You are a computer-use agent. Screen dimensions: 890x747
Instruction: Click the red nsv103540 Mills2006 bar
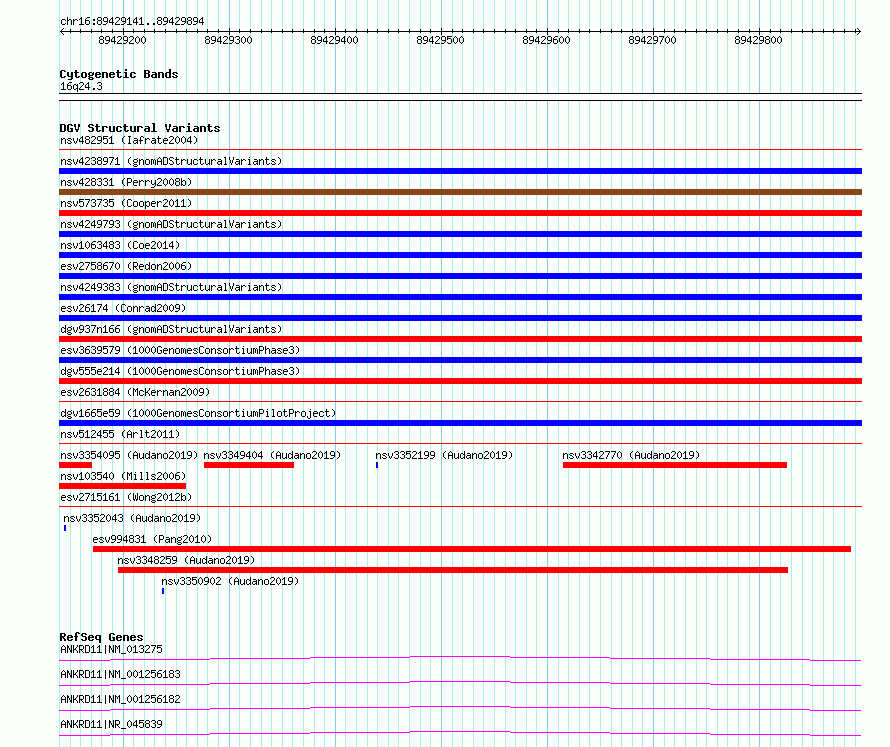point(123,486)
